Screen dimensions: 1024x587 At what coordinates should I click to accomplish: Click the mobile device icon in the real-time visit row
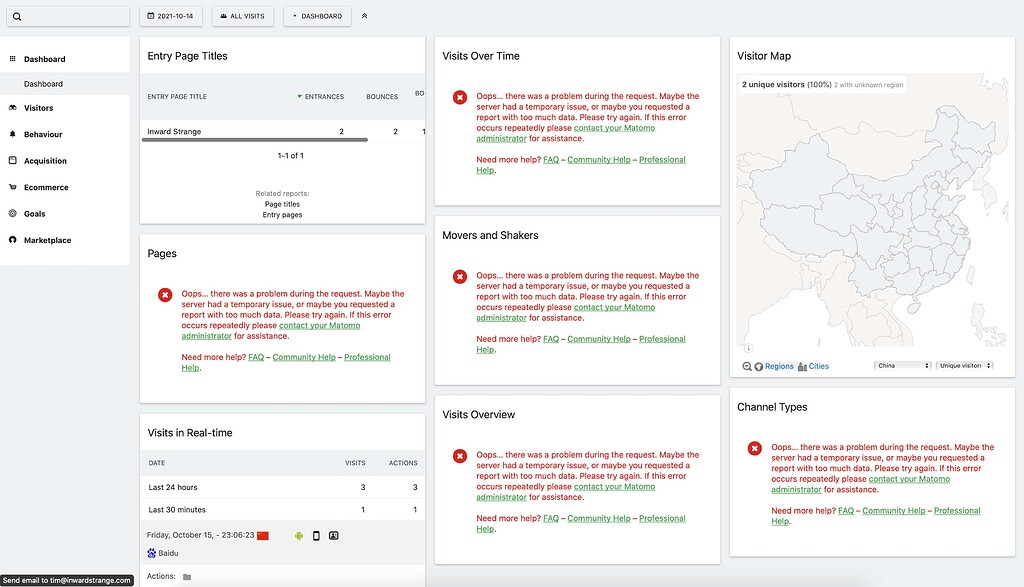(317, 535)
